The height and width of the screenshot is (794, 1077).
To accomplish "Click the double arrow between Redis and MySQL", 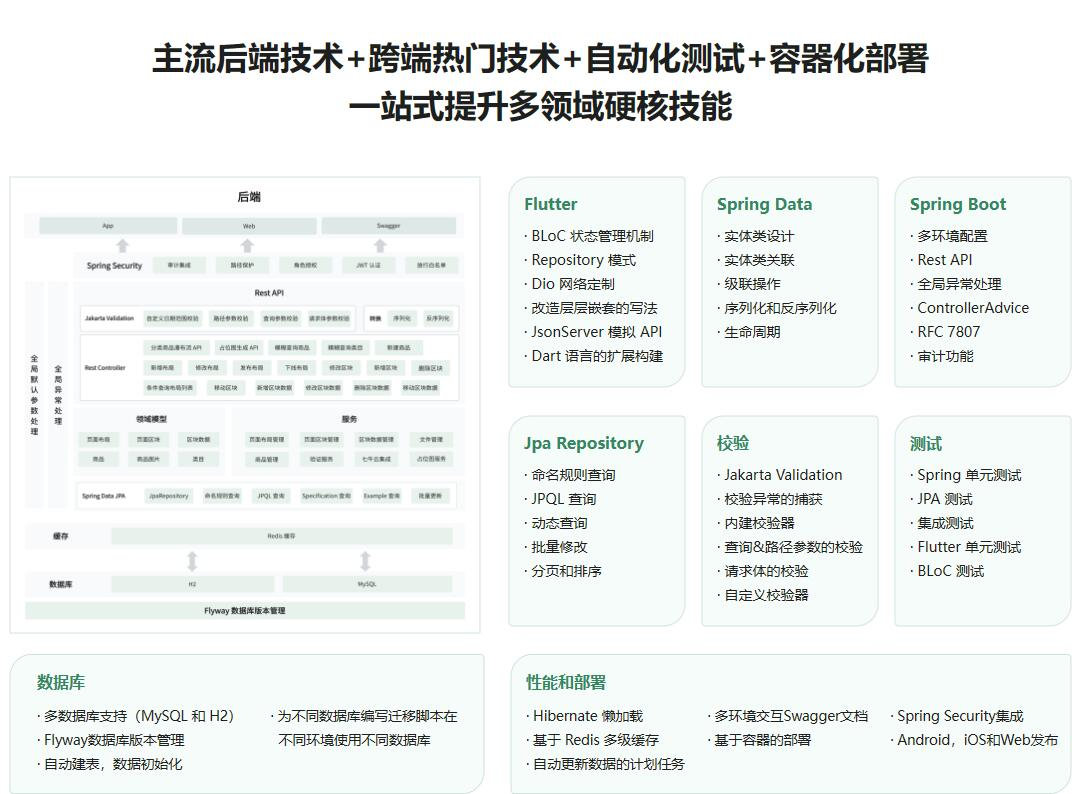I will 365,561.
